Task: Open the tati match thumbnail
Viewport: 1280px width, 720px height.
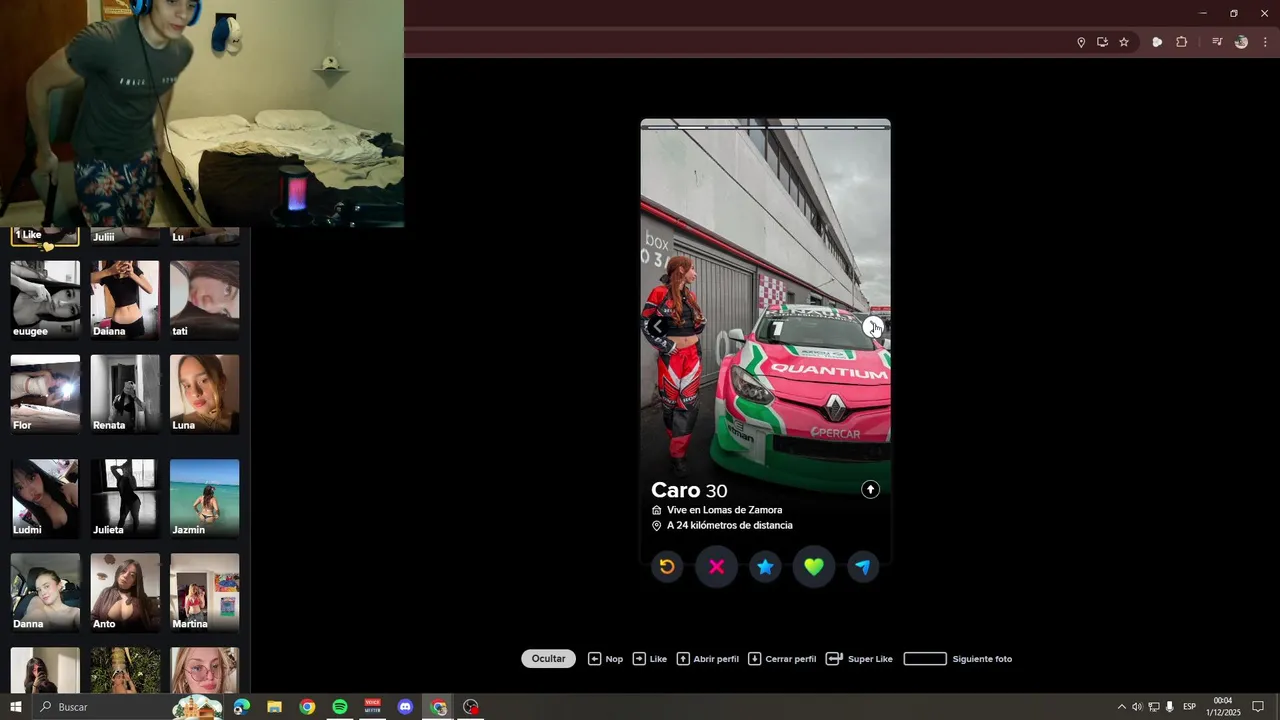Action: pos(205,300)
